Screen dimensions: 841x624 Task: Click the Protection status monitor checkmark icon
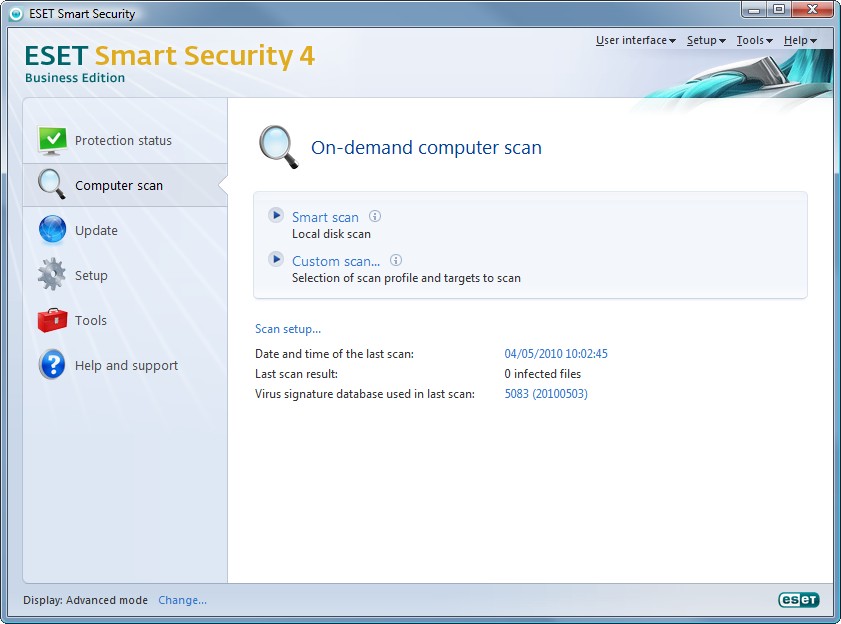(52, 141)
